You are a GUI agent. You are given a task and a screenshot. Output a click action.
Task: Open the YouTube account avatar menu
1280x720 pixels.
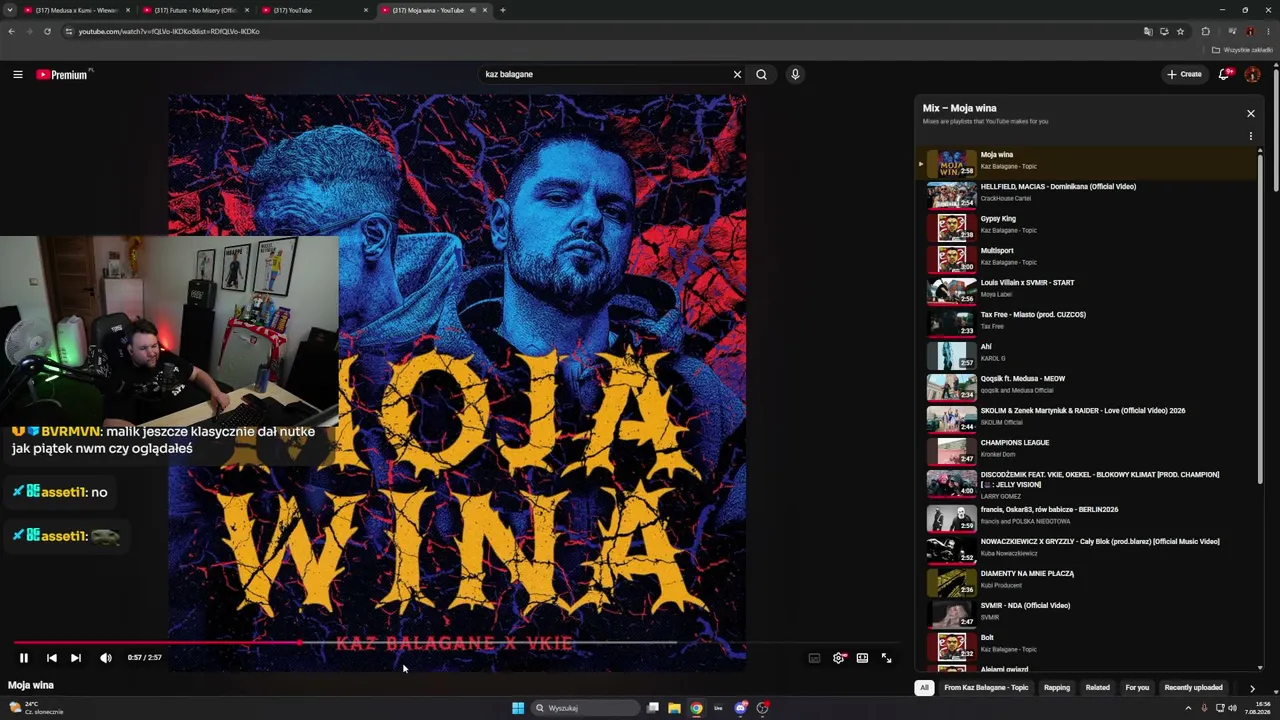click(x=1252, y=74)
